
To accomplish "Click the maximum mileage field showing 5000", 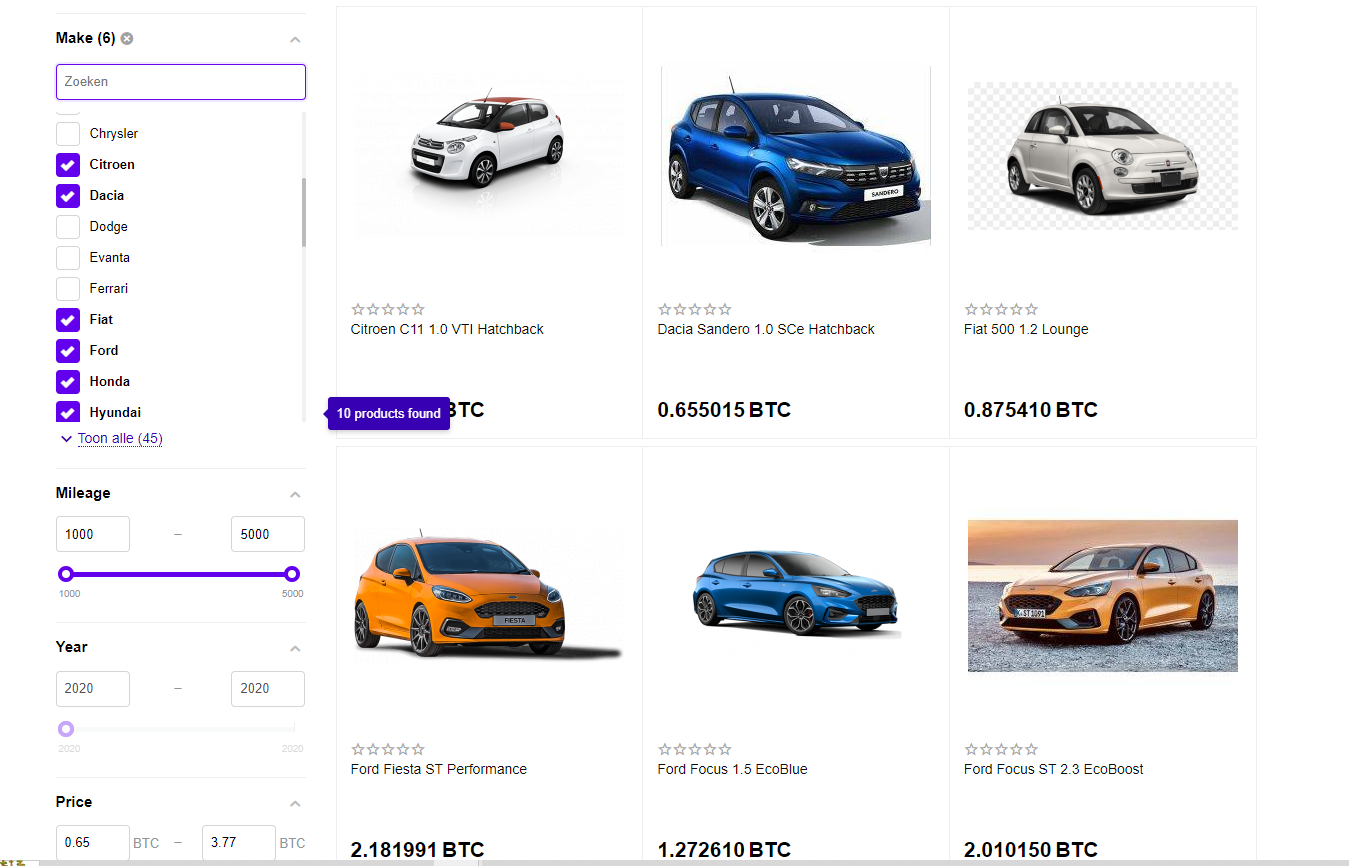I will pyautogui.click(x=268, y=534).
